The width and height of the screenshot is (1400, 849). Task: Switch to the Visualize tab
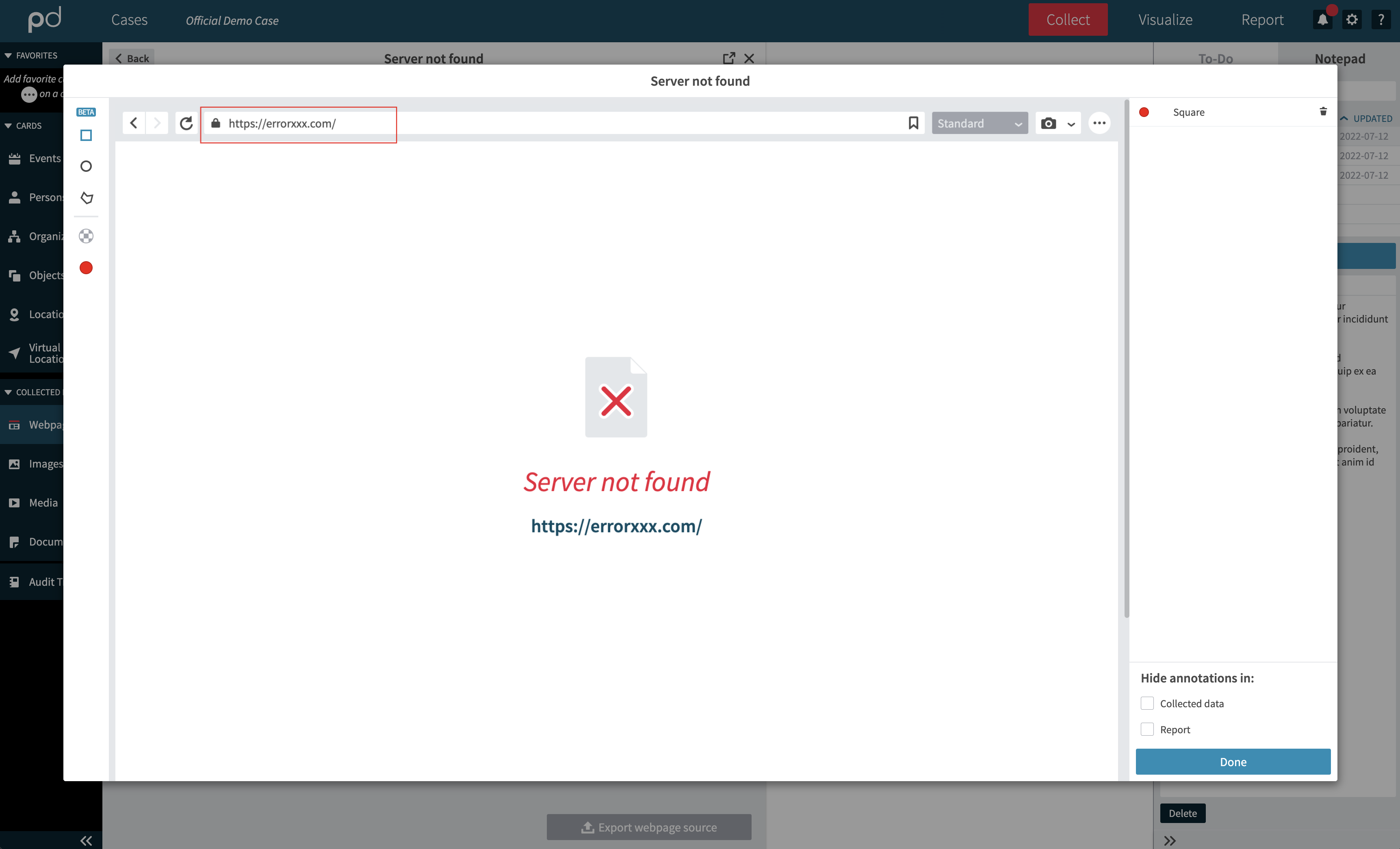[x=1165, y=20]
